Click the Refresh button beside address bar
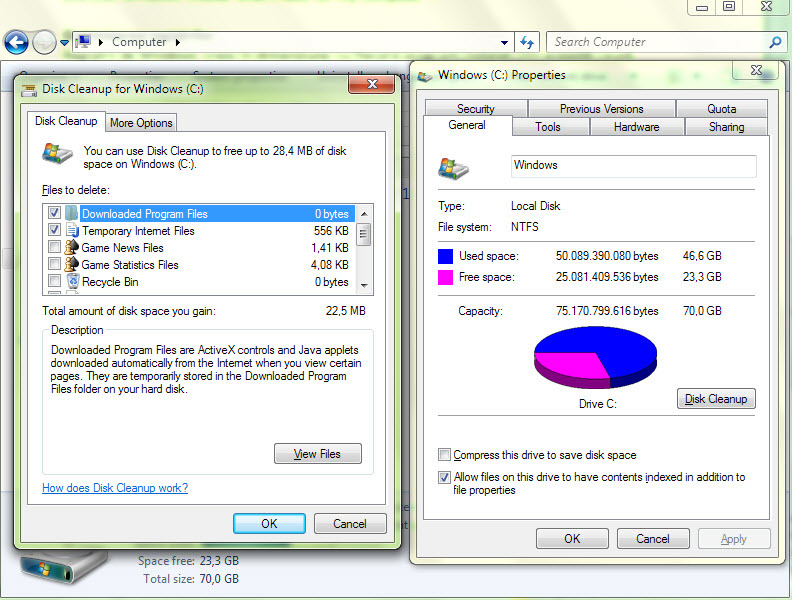 coord(527,42)
